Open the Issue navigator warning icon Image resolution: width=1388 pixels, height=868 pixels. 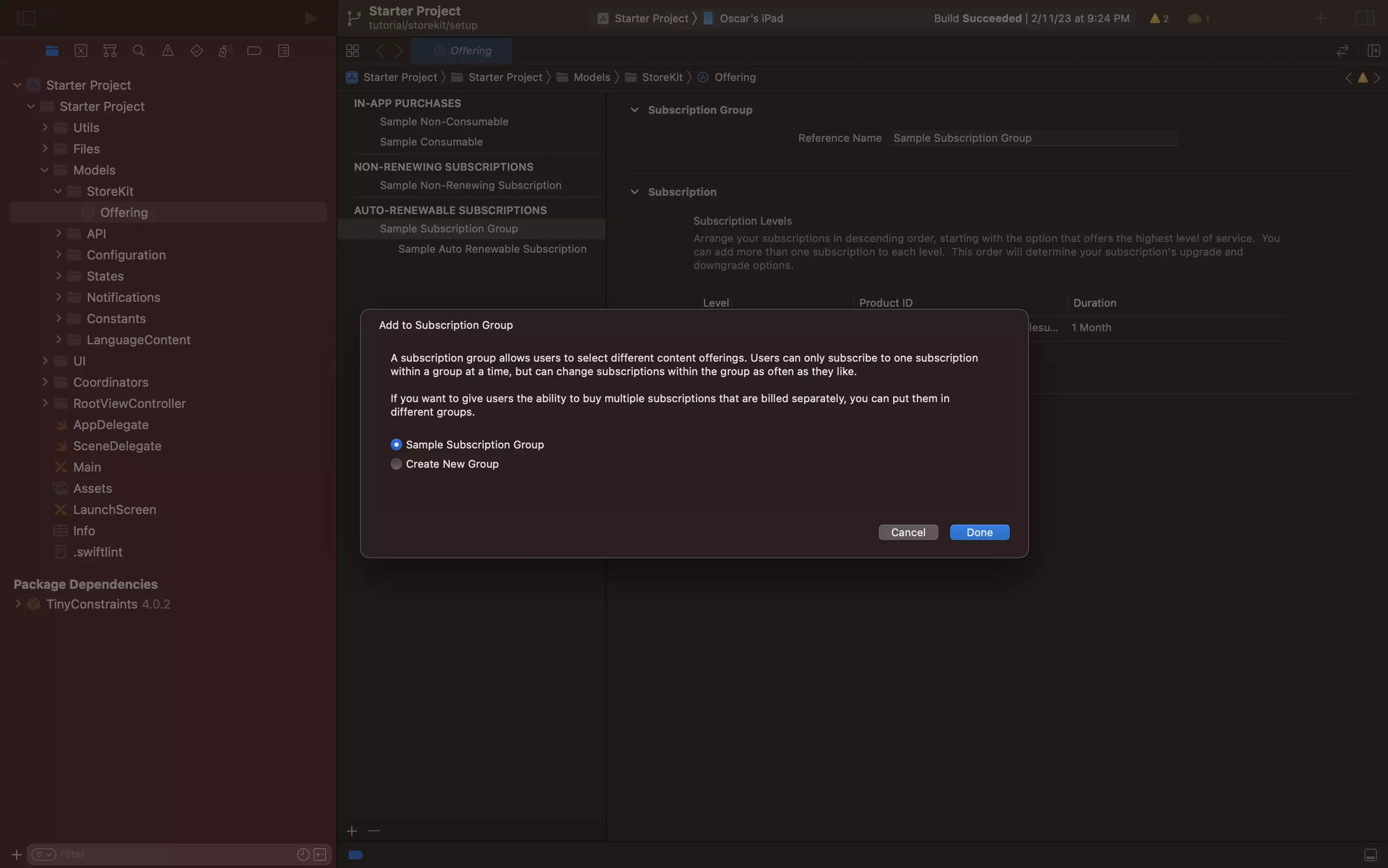click(x=168, y=51)
